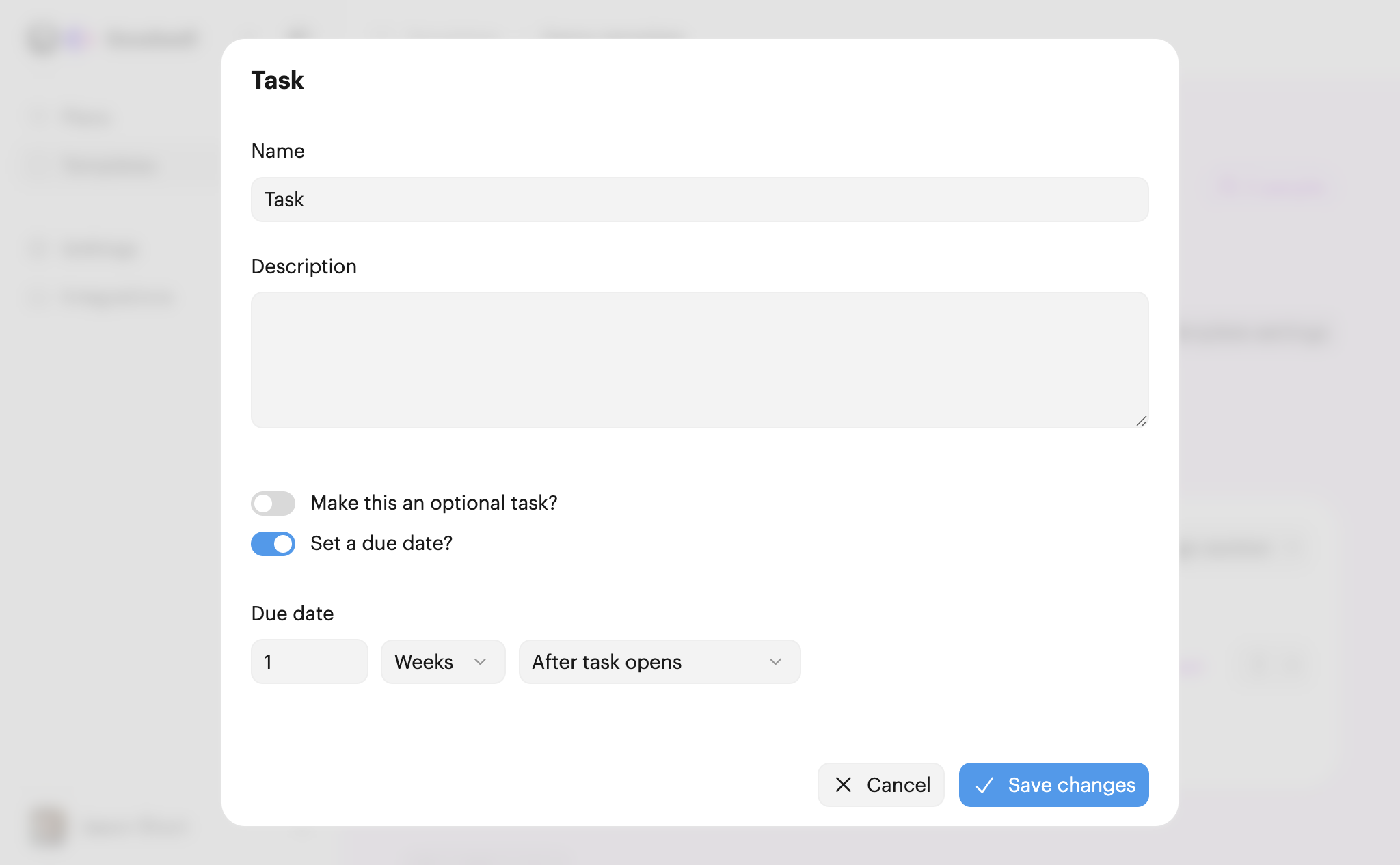Click the chevron beside After task opens
Viewport: 1400px width, 865px height.
click(775, 661)
